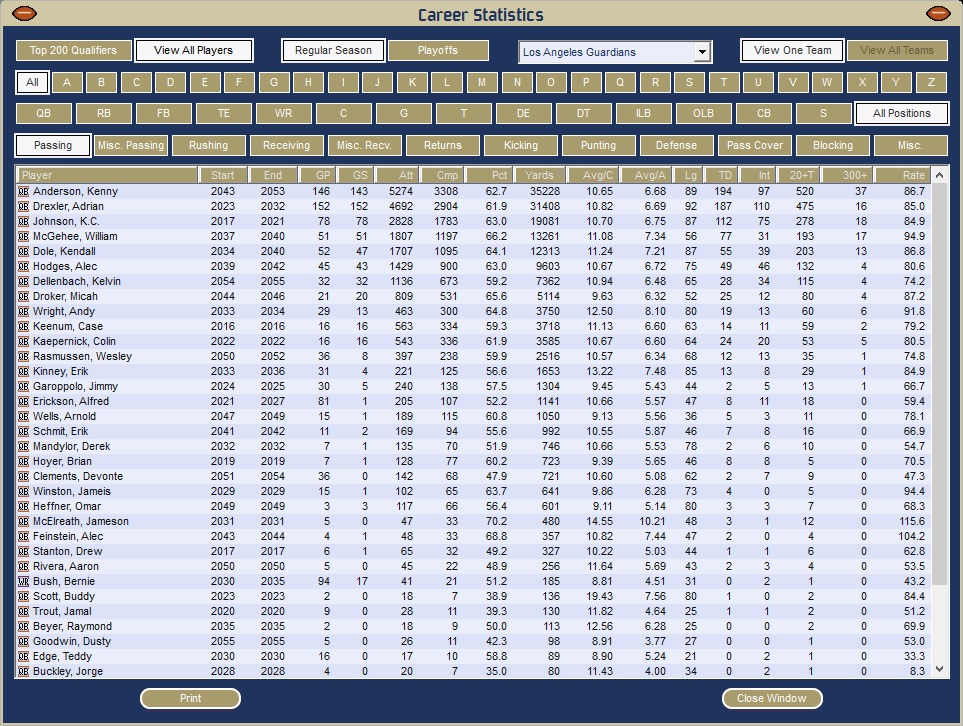The width and height of the screenshot is (963, 726).
Task: Click the position icon beside Jameis Winston
Action: [x=24, y=491]
